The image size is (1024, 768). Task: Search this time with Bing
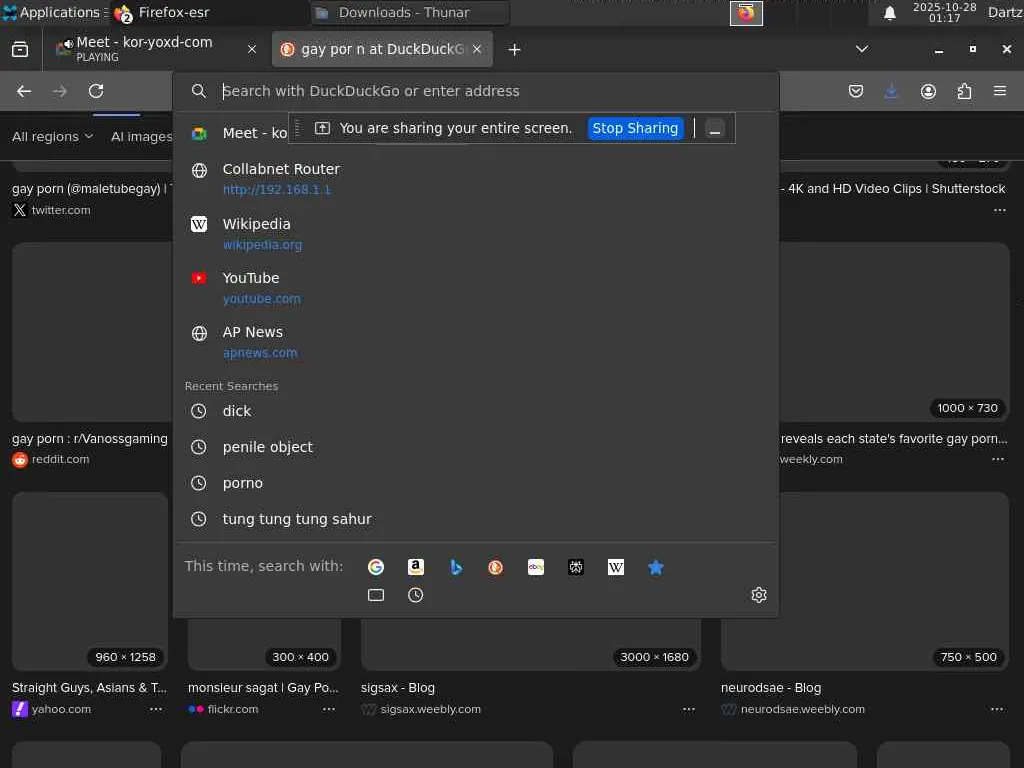coord(456,567)
